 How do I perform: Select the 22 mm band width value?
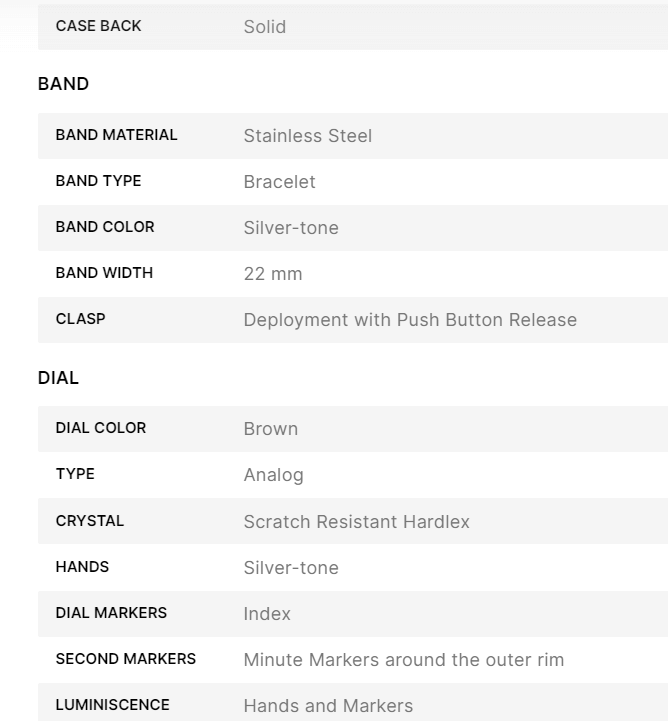click(x=273, y=274)
